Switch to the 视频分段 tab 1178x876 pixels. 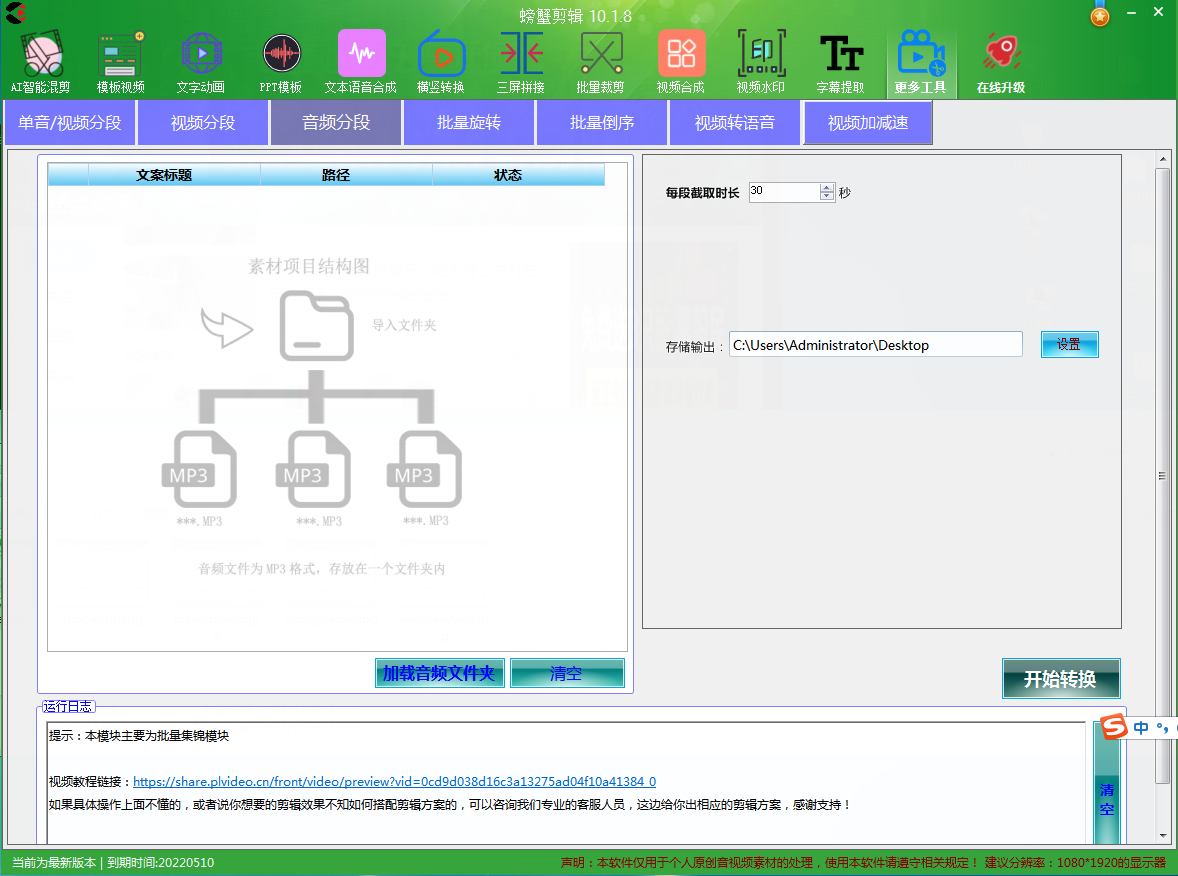click(x=203, y=122)
